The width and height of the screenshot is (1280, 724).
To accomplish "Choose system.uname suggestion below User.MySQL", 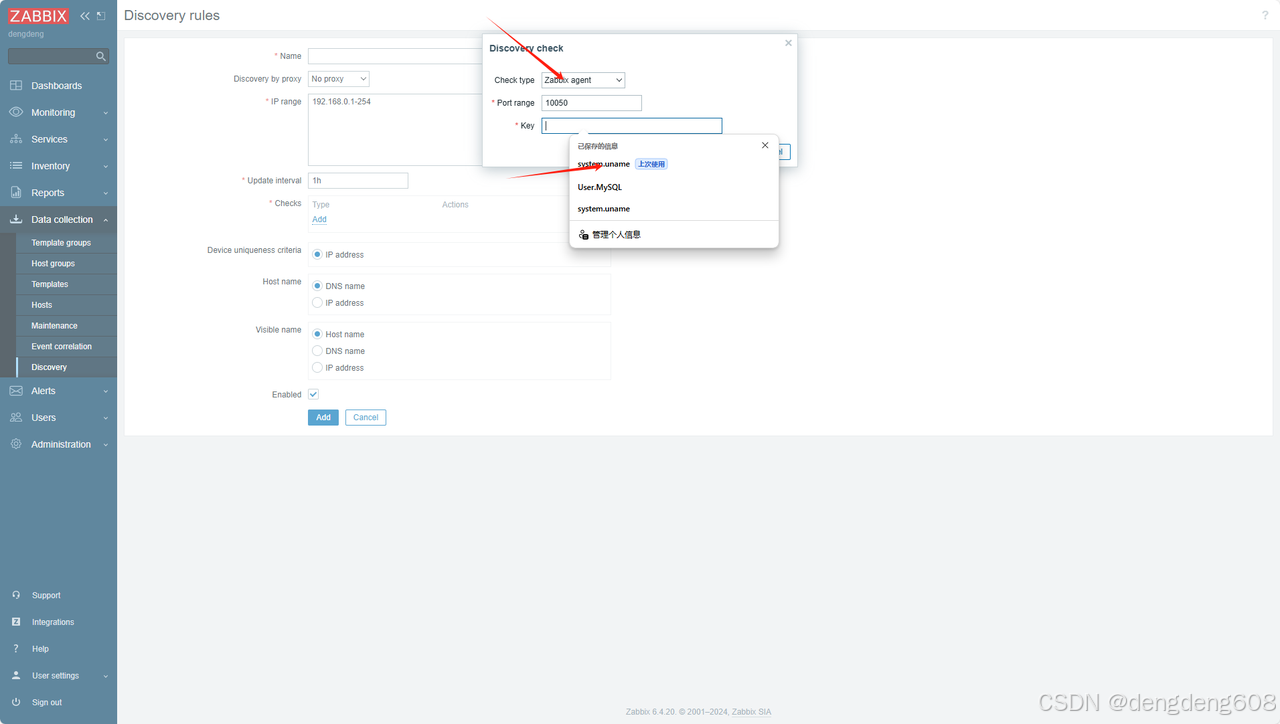I will pyautogui.click(x=674, y=209).
